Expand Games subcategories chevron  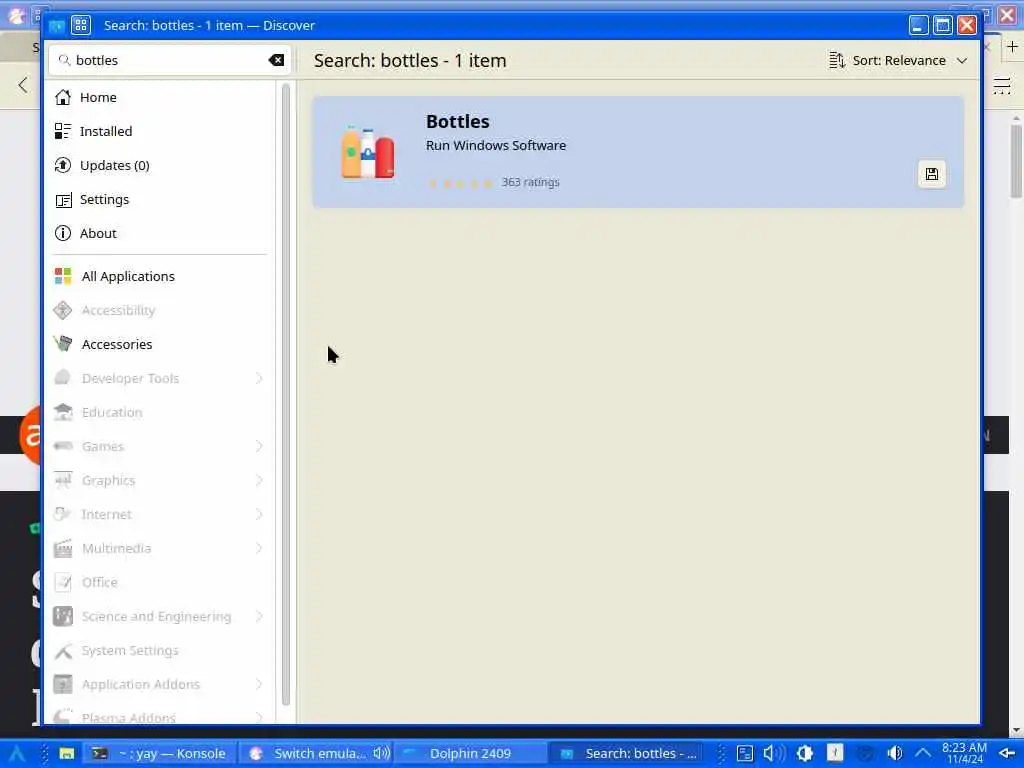[x=259, y=446]
